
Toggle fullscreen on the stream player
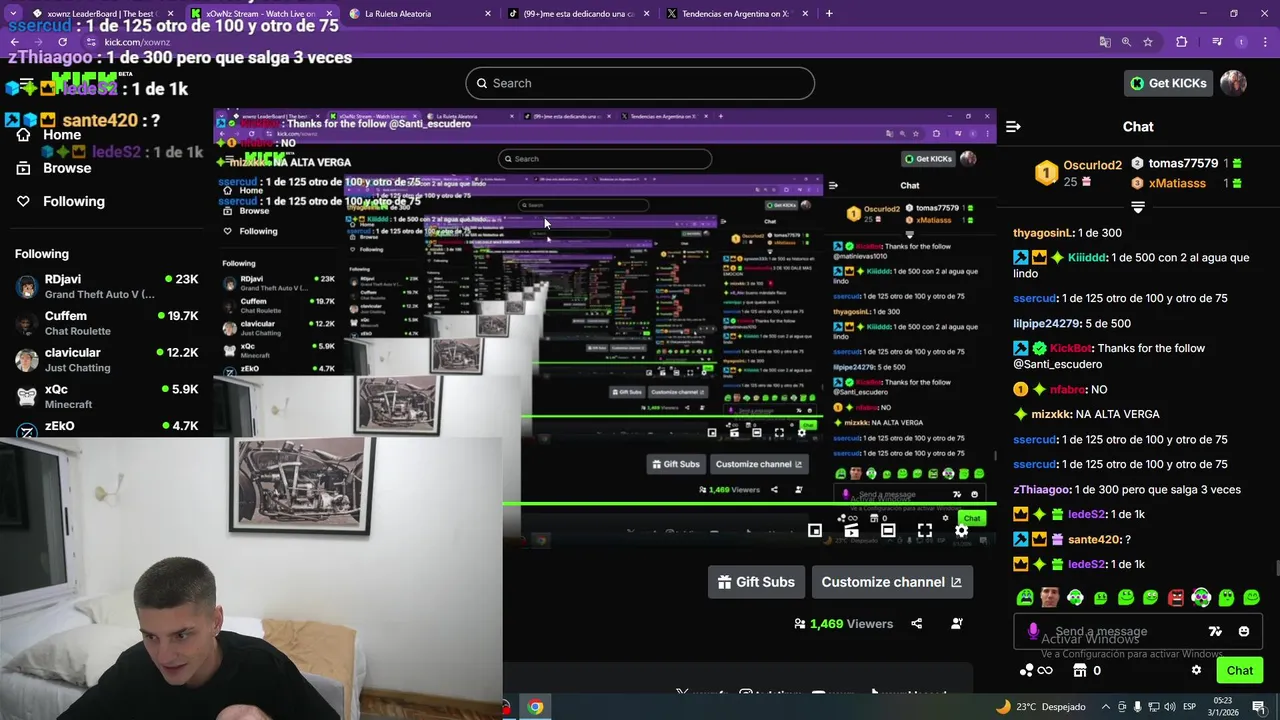coord(924,531)
